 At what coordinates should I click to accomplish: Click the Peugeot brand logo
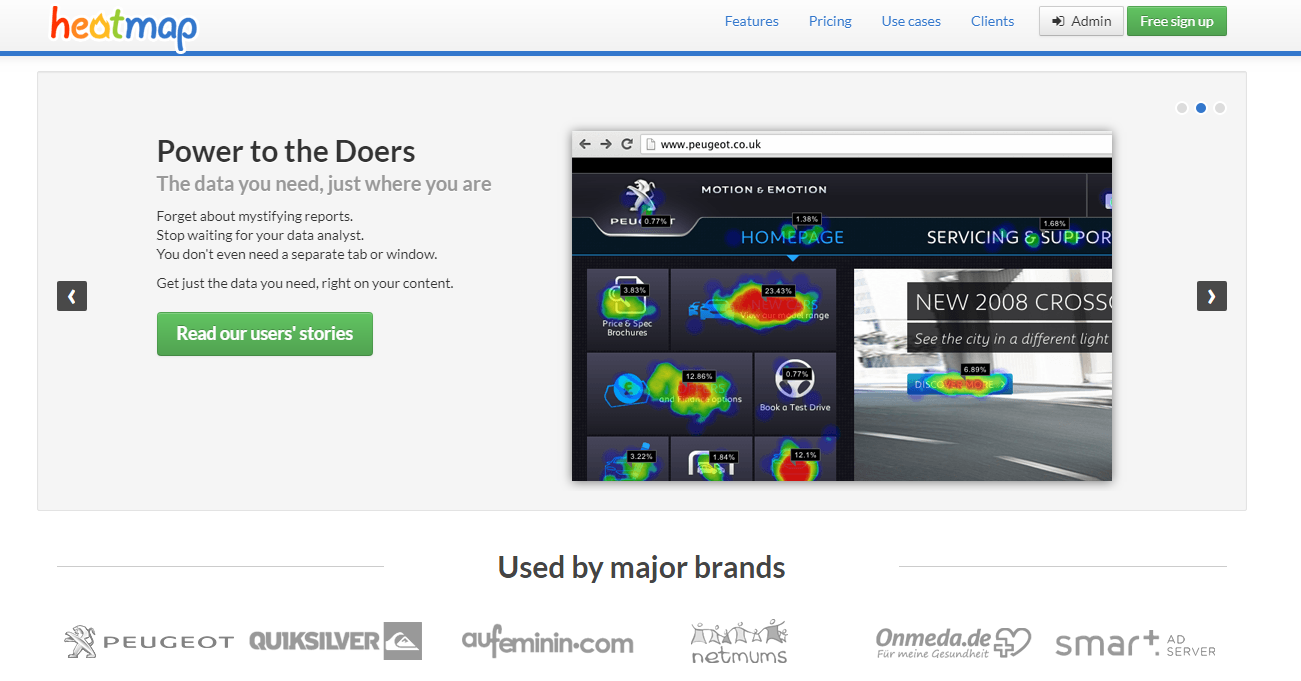(x=149, y=641)
